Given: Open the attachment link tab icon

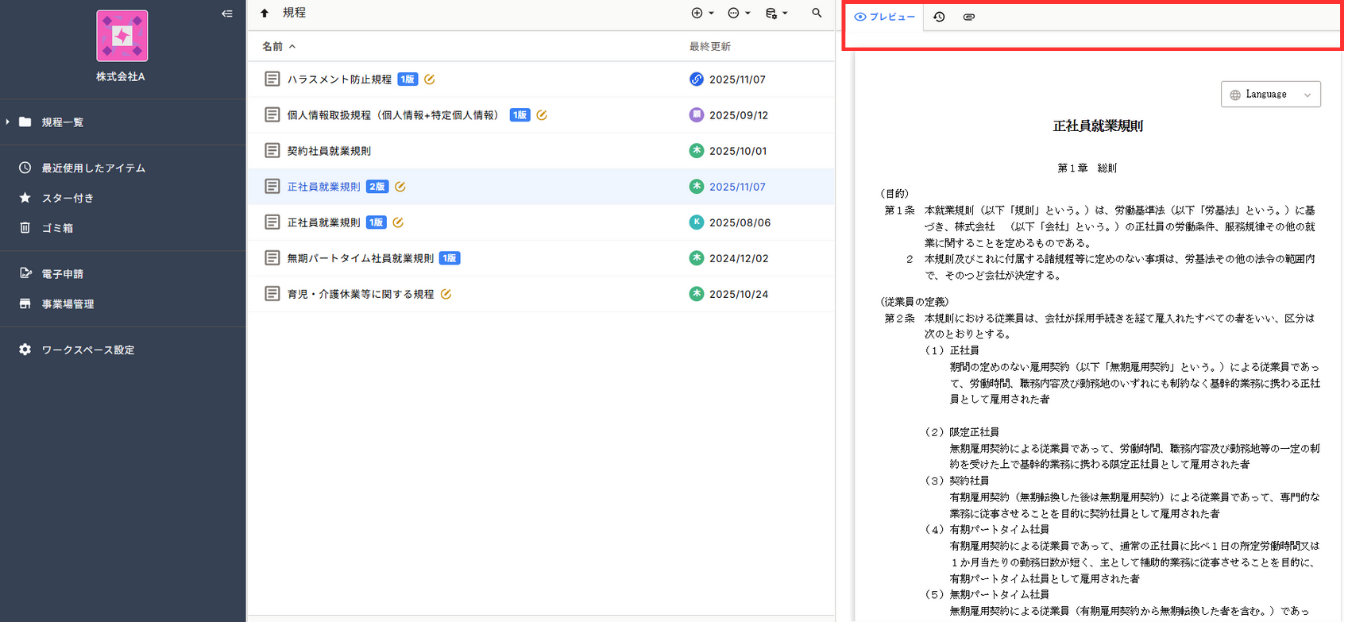Looking at the screenshot, I should click(969, 17).
